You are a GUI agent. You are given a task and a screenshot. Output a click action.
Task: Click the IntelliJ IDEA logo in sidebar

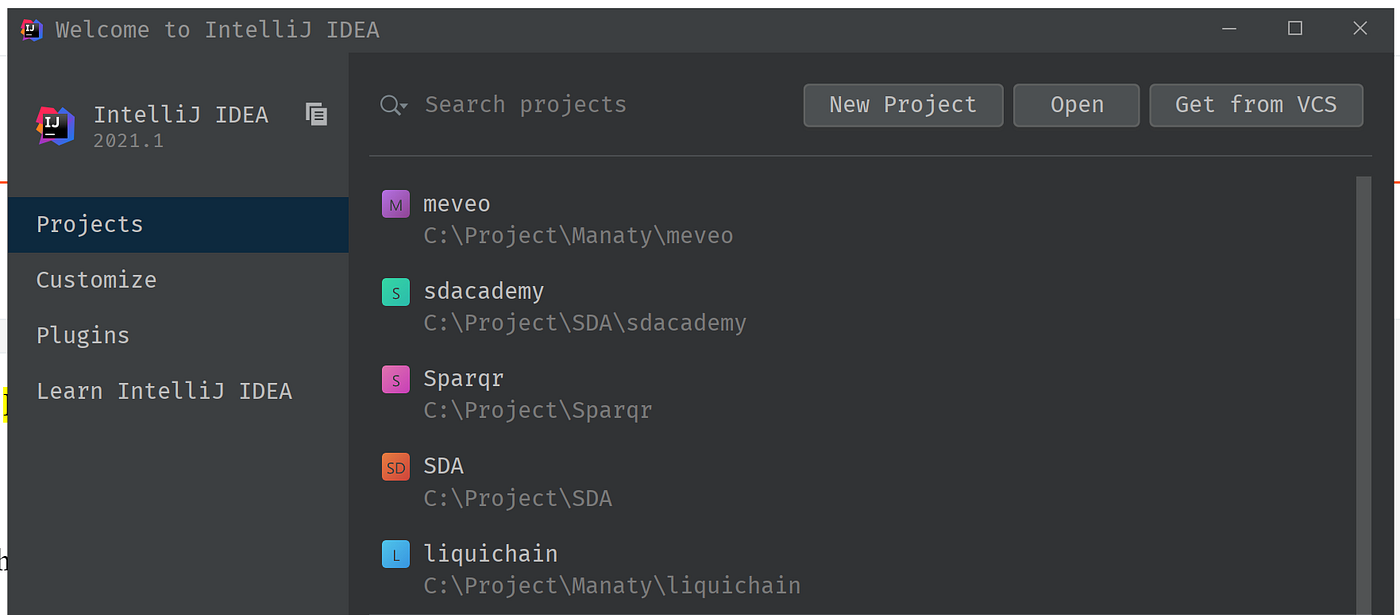click(x=56, y=125)
